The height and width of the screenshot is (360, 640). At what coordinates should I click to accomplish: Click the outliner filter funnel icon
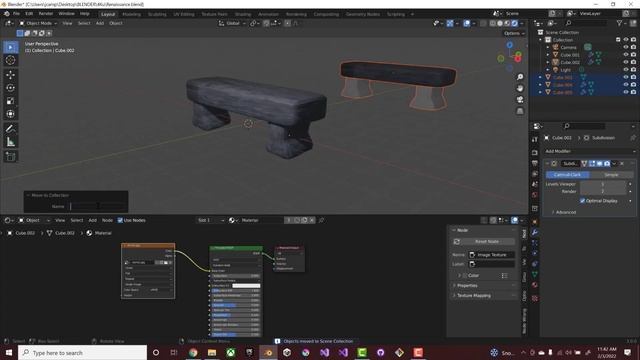click(x=620, y=24)
